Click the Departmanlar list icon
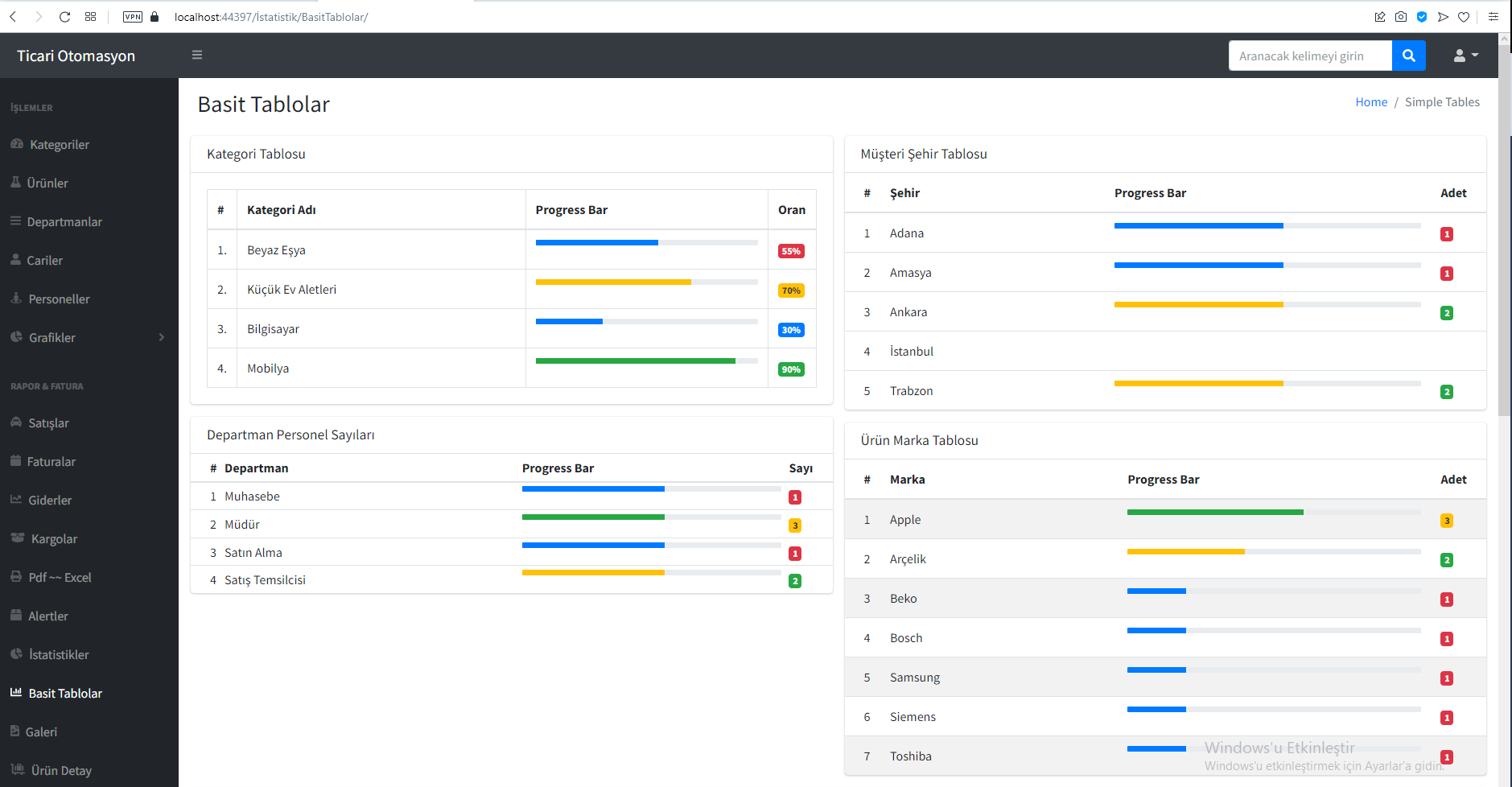Viewport: 1512px width, 787px height. click(x=15, y=221)
